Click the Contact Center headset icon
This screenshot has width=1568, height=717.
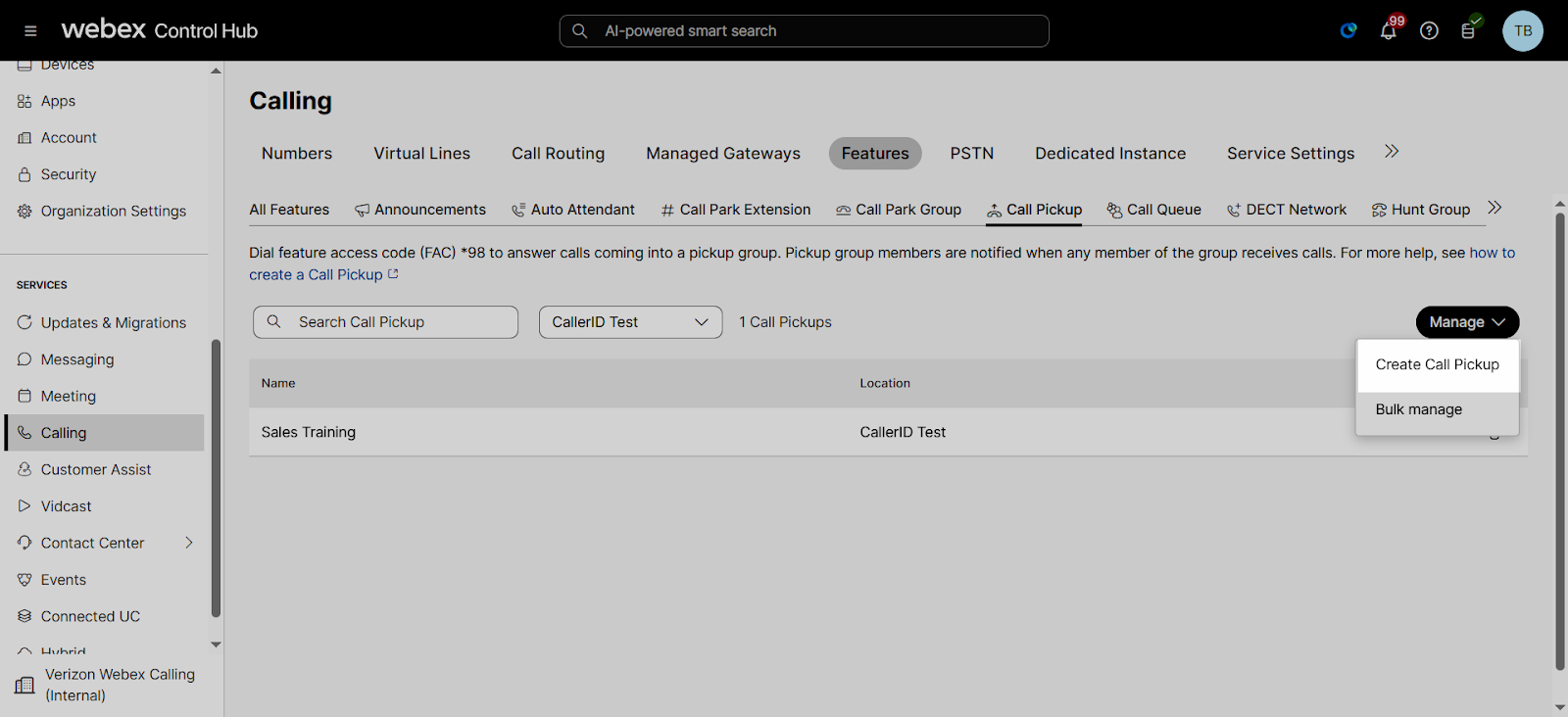coord(24,543)
